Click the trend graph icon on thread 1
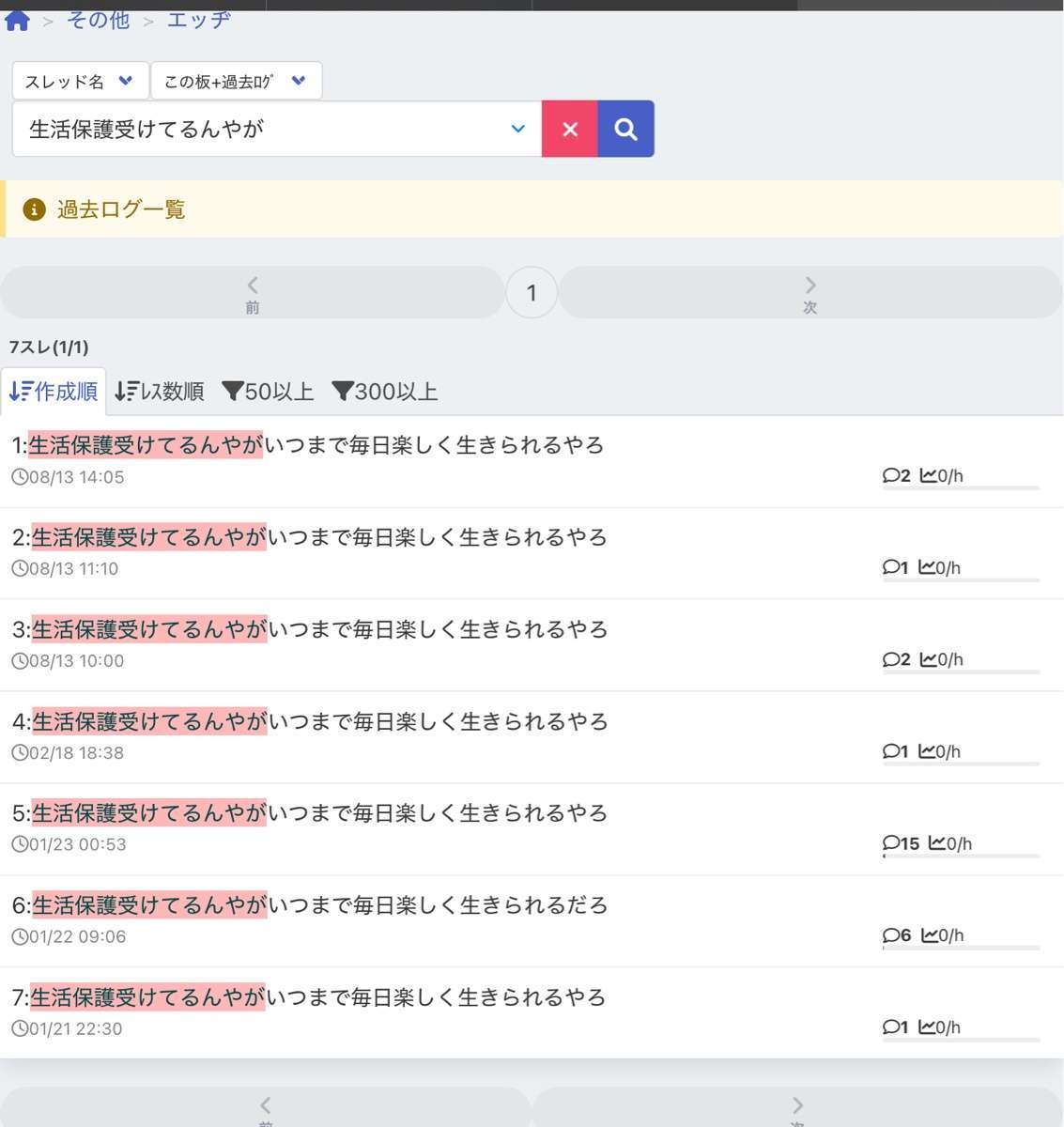Viewport: 1064px width, 1127px height. point(927,475)
